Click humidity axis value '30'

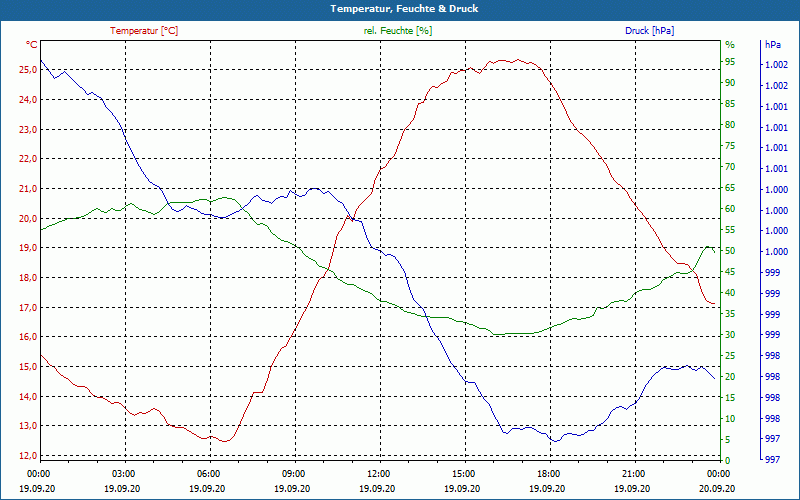pos(730,335)
